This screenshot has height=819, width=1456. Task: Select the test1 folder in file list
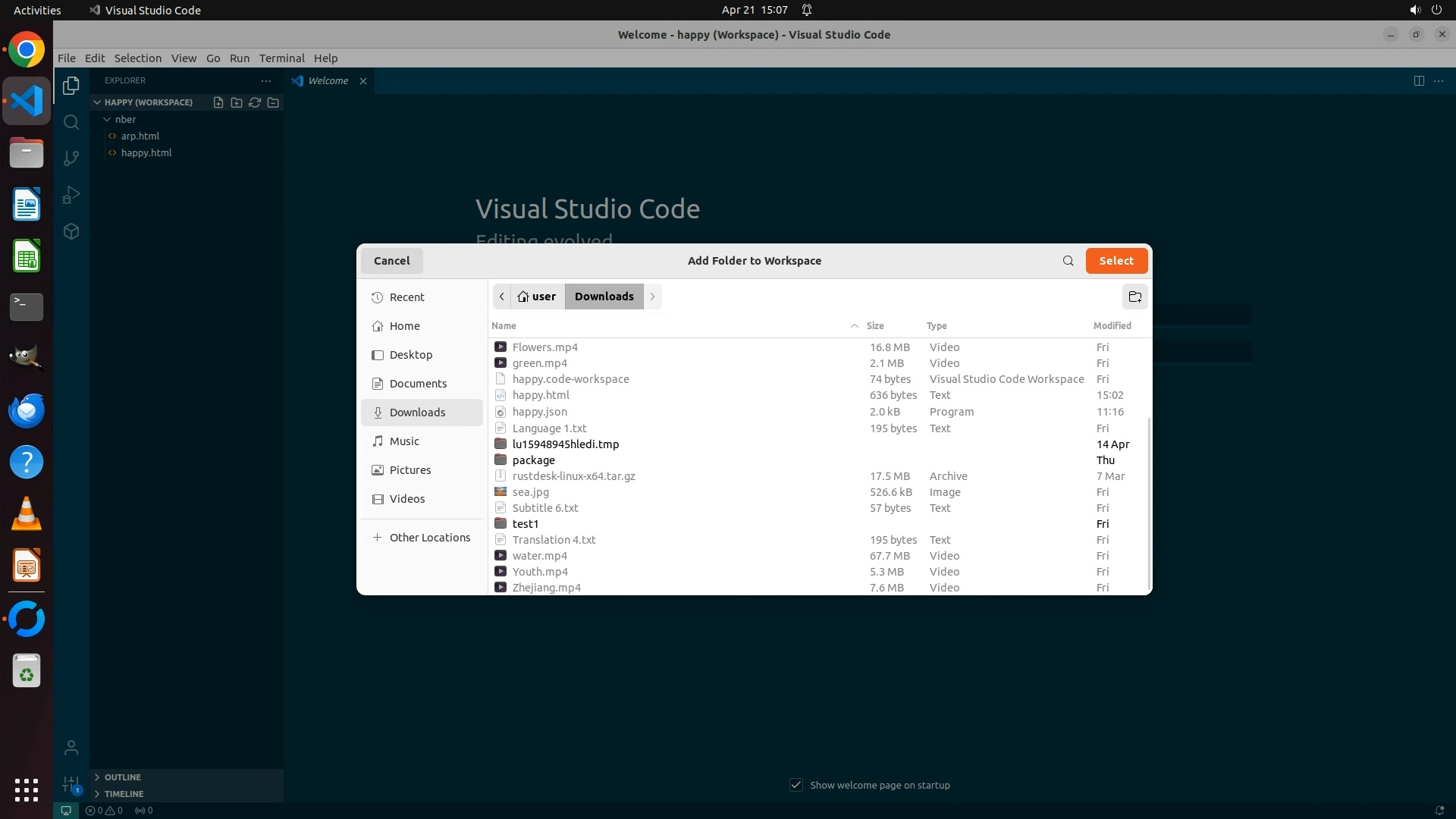click(x=525, y=524)
